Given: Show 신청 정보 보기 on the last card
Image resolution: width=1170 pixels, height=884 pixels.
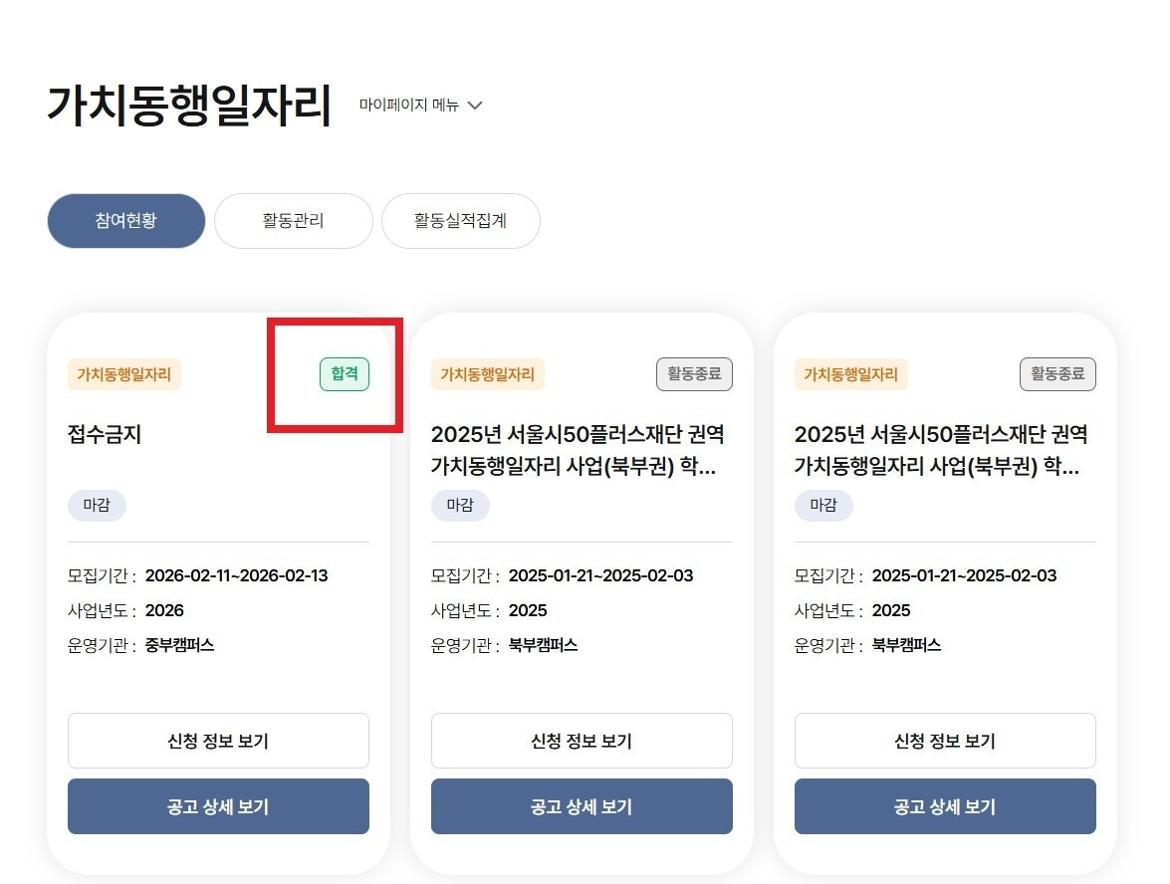Looking at the screenshot, I should pos(945,741).
